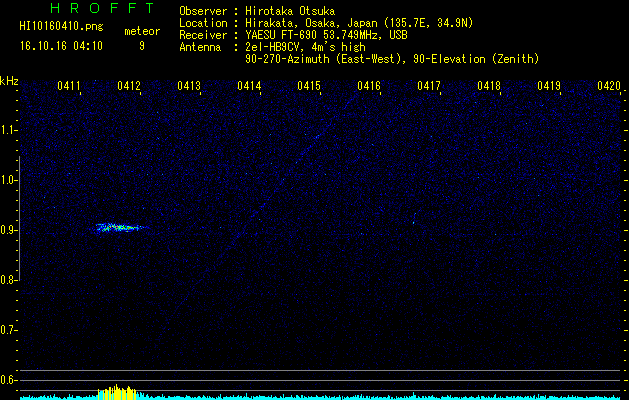
Task: Click time marker 0418
Action: point(489,86)
